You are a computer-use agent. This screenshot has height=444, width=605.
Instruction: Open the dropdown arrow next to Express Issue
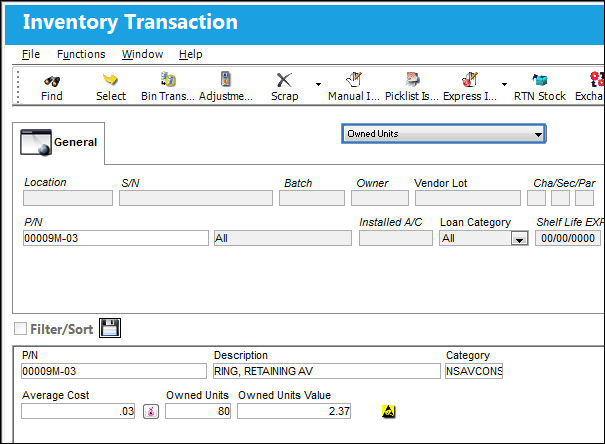coord(504,84)
